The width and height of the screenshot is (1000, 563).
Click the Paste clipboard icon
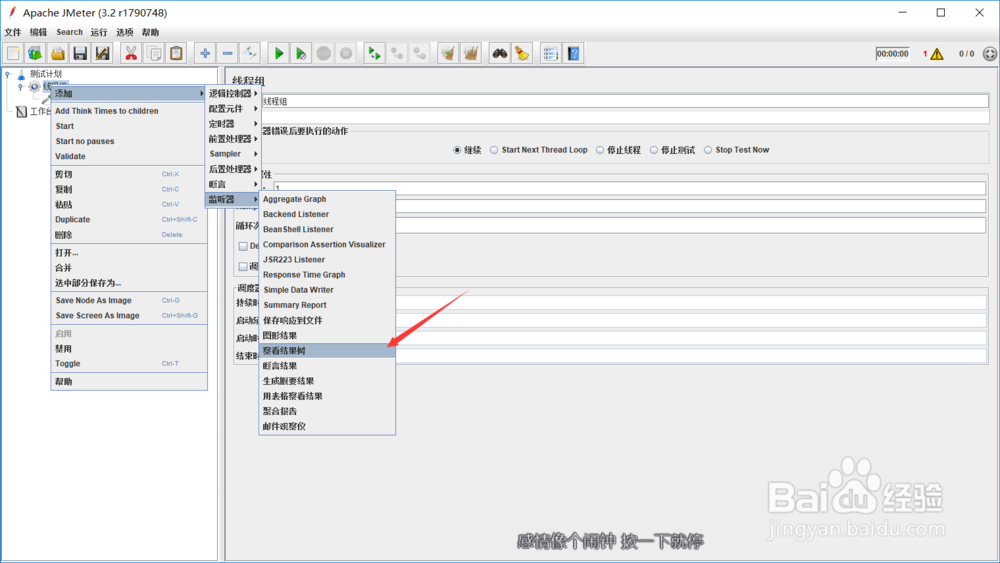pyautogui.click(x=176, y=54)
